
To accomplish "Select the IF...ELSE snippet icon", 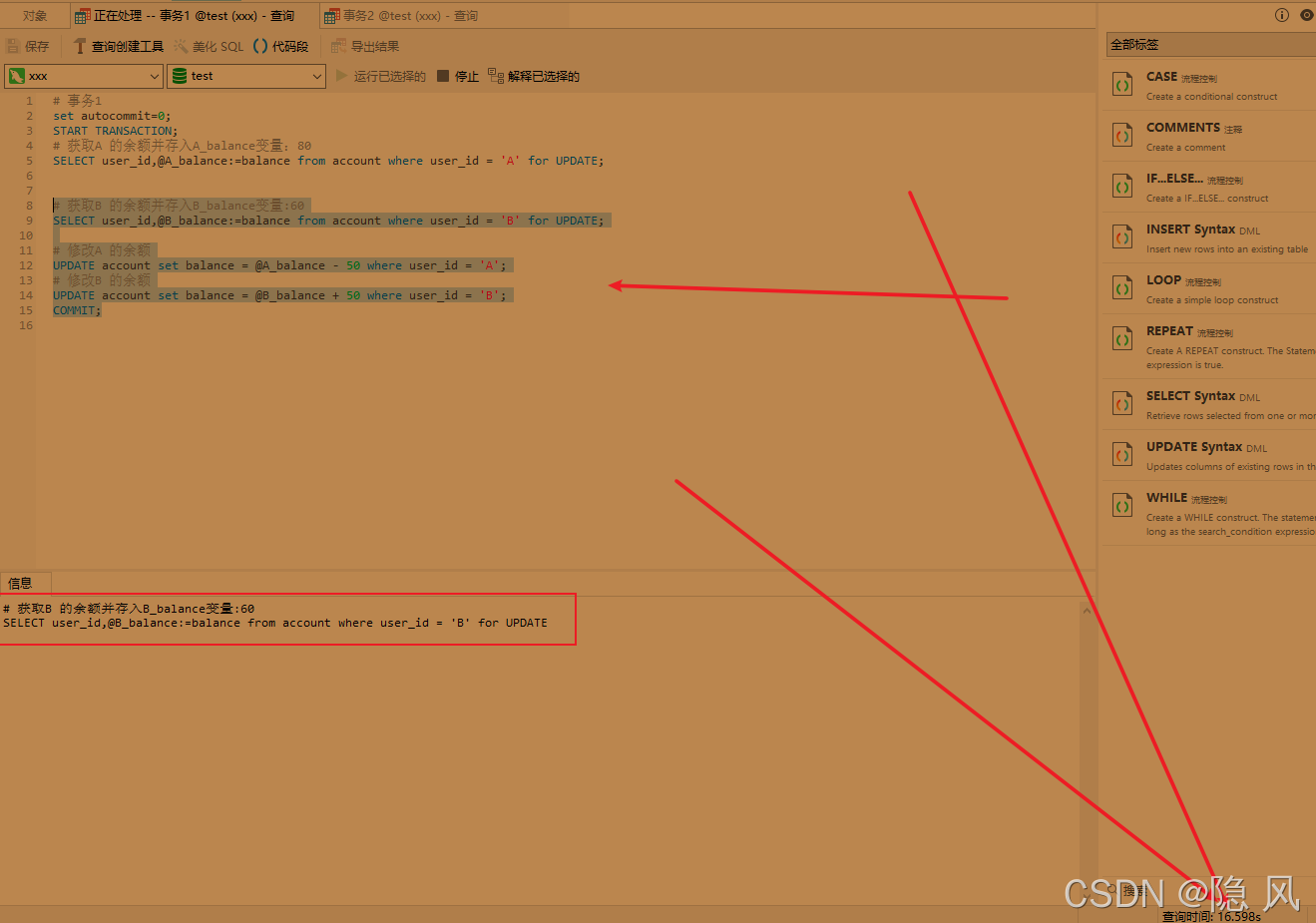I will pos(1122,187).
